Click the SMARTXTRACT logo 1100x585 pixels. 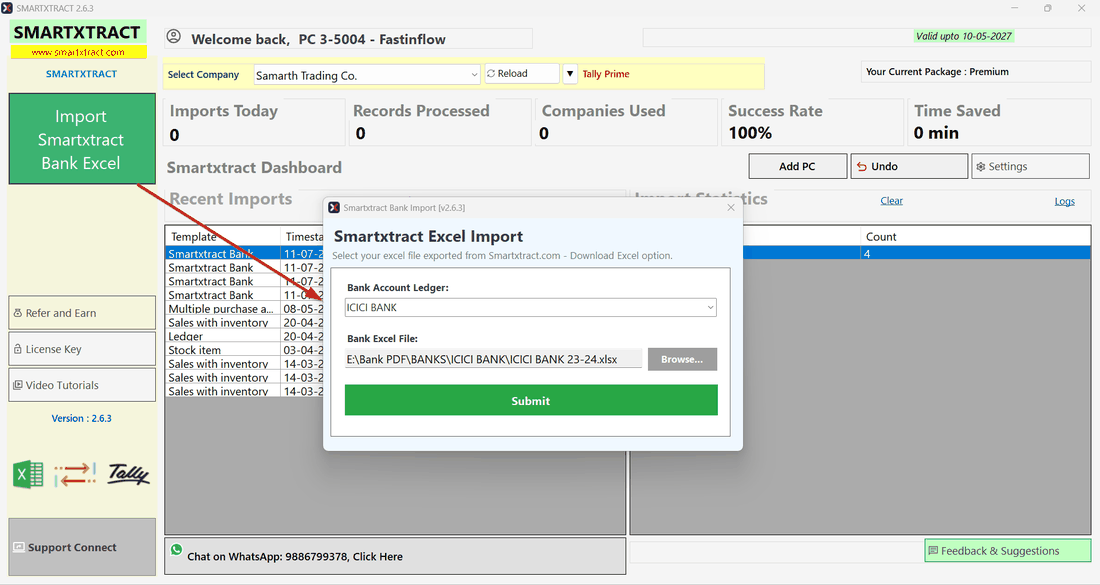[x=78, y=32]
